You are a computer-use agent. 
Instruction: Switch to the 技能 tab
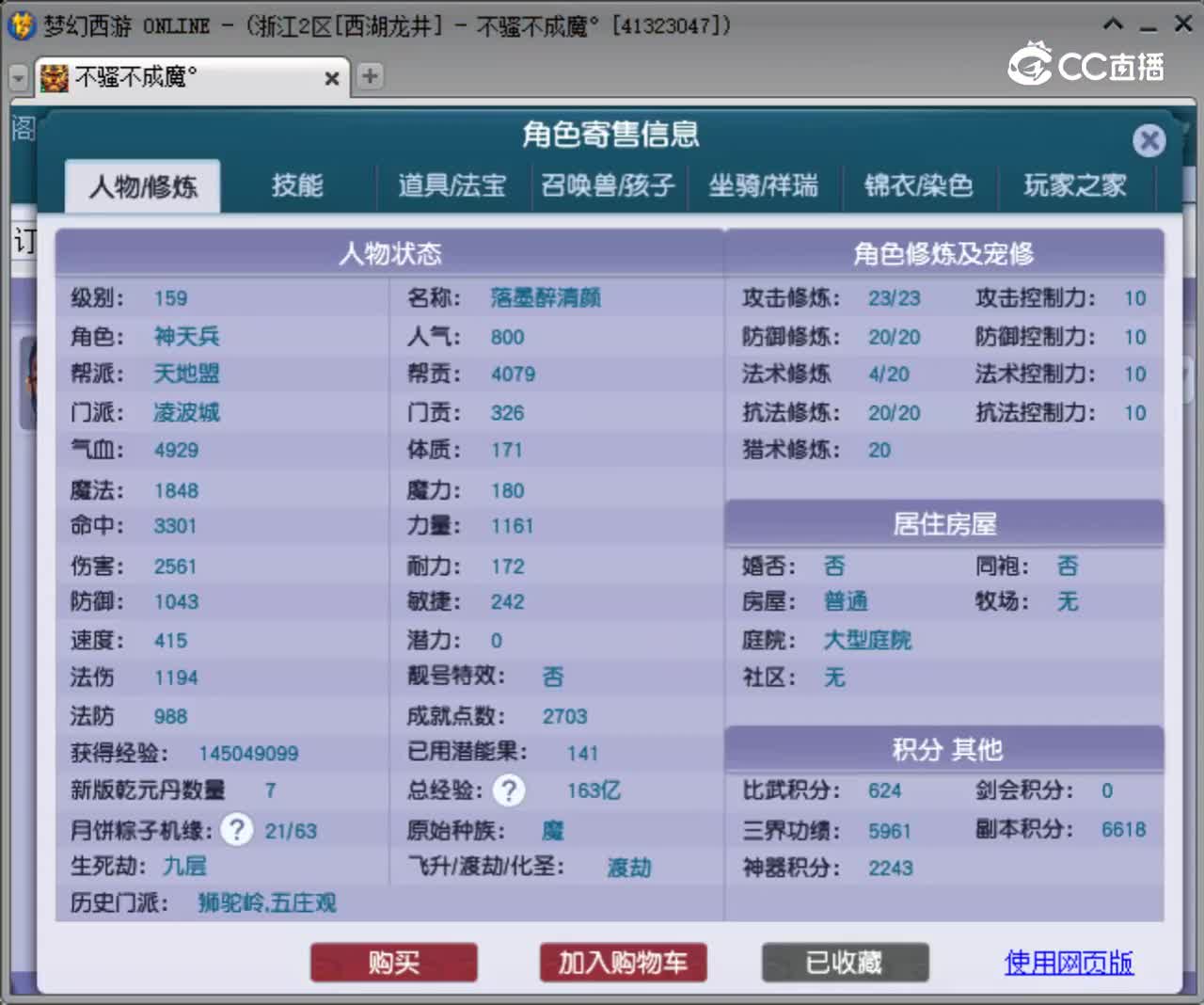click(297, 185)
